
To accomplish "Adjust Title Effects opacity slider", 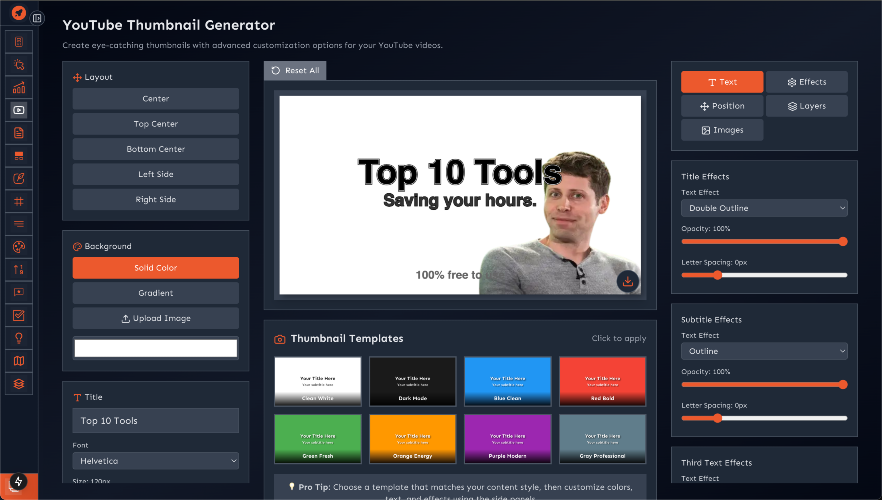I will (x=764, y=241).
